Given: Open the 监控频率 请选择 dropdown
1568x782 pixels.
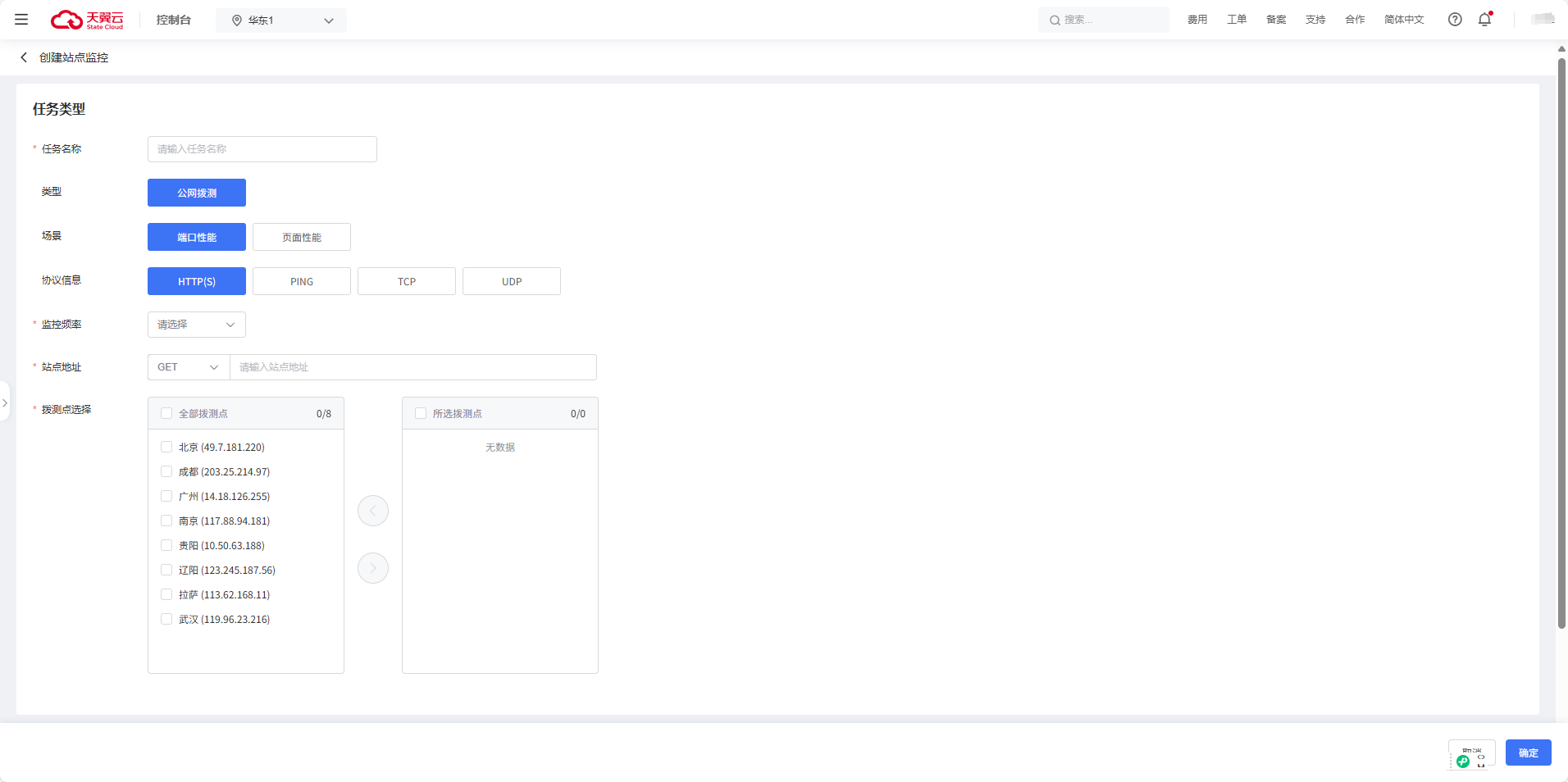Looking at the screenshot, I should [x=197, y=325].
